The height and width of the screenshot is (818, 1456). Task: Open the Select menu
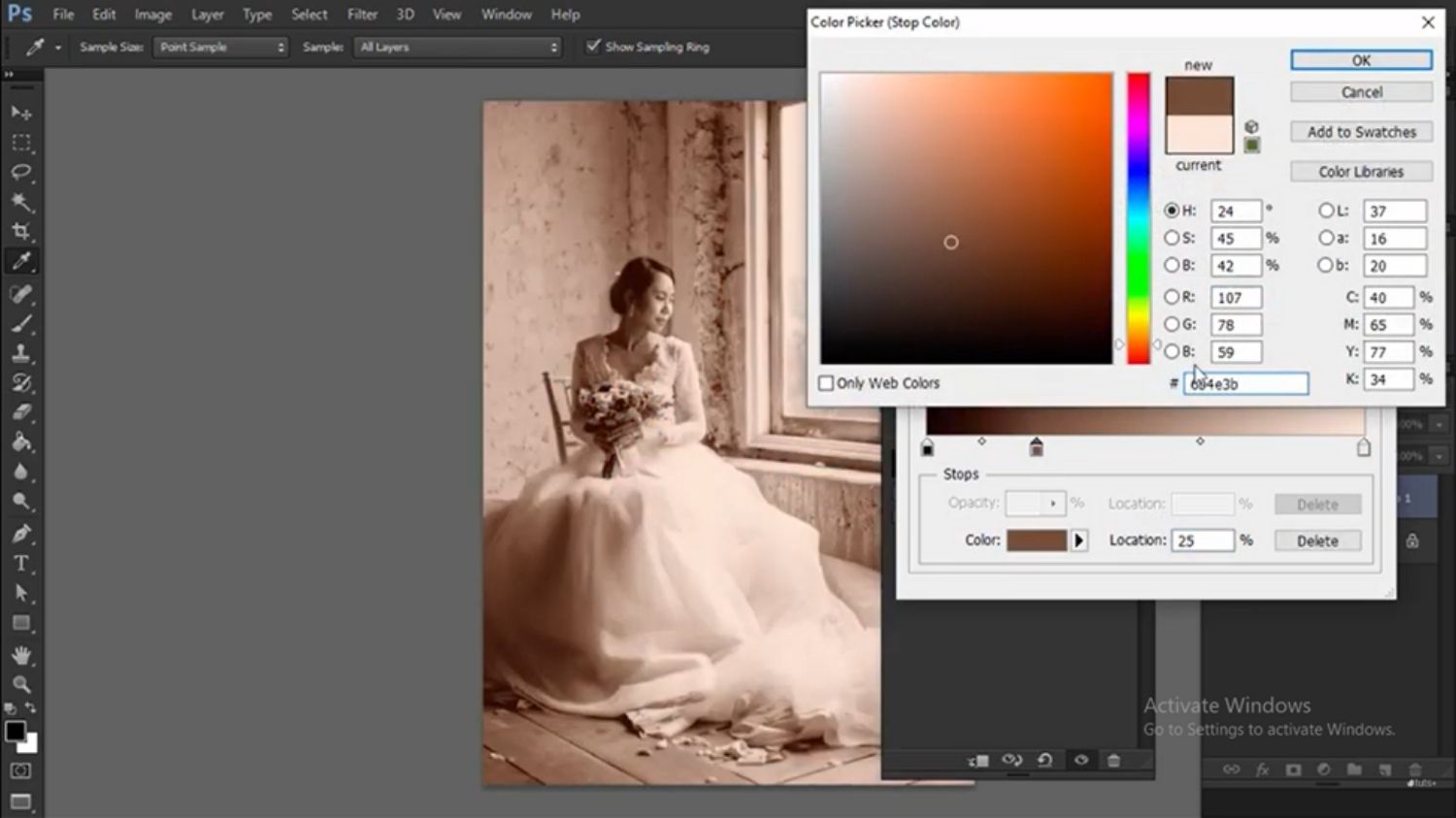[309, 15]
